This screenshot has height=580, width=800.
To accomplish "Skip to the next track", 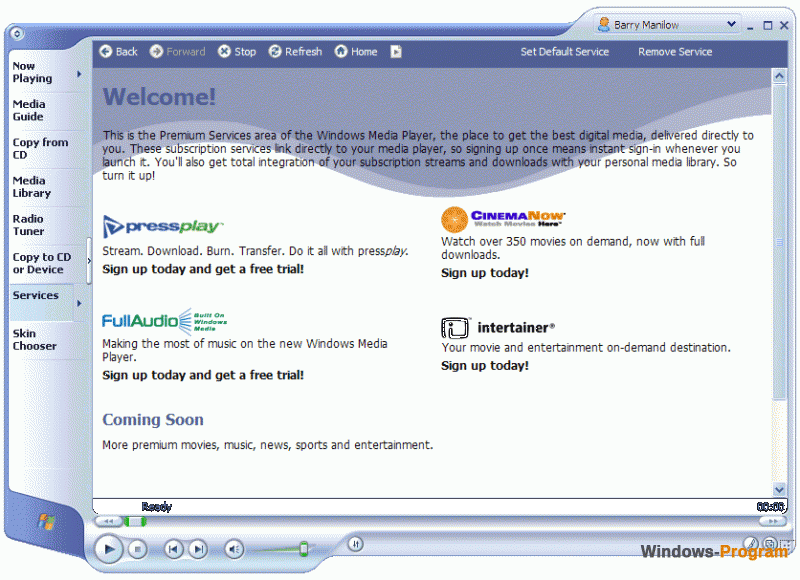I will click(x=198, y=549).
